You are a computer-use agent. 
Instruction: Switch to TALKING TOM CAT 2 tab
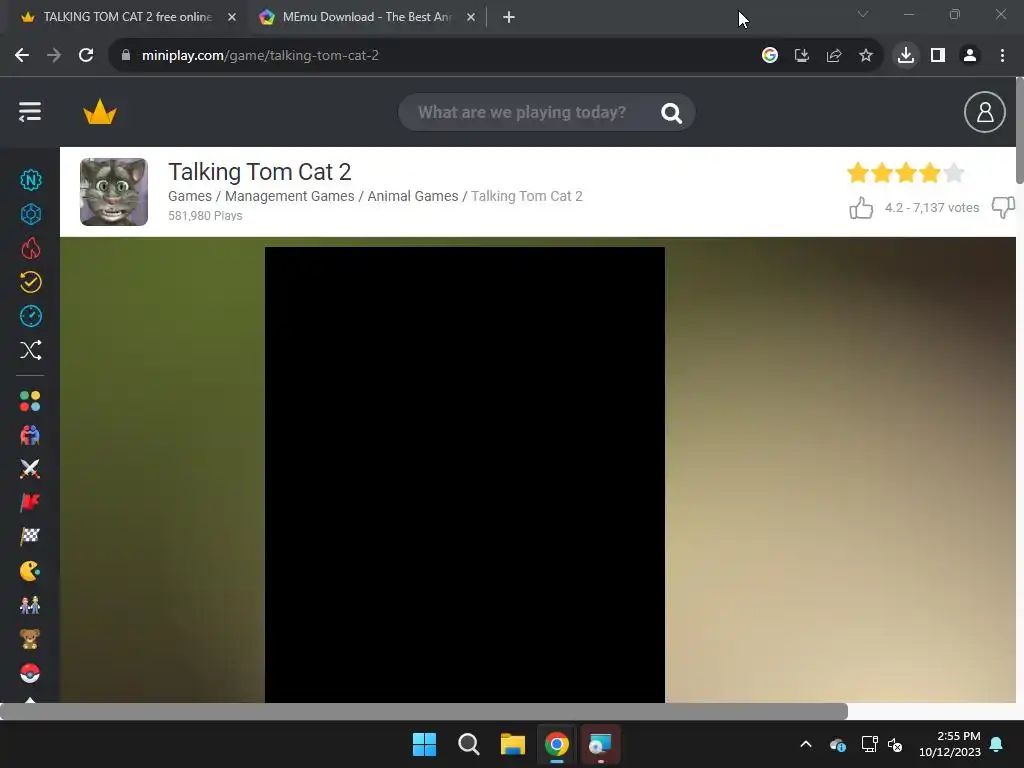(128, 17)
